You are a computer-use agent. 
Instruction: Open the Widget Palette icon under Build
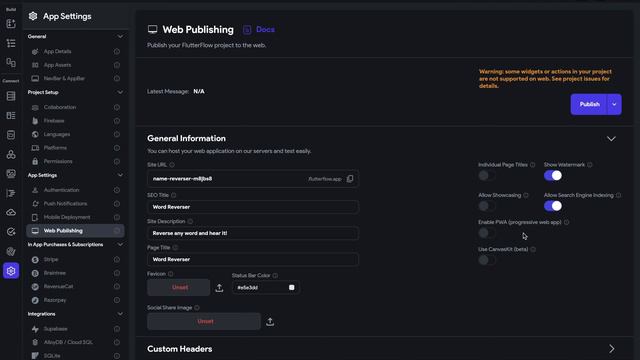(x=11, y=24)
